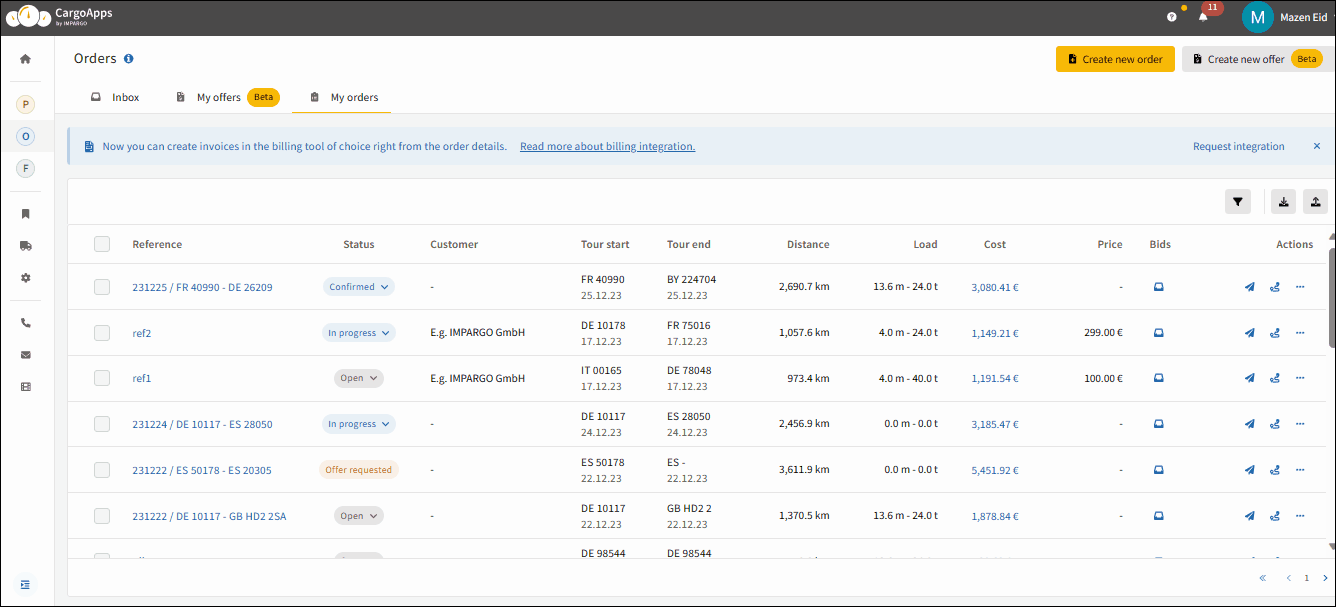Go to home icon in sidebar
Image resolution: width=1336 pixels, height=607 pixels.
(26, 59)
